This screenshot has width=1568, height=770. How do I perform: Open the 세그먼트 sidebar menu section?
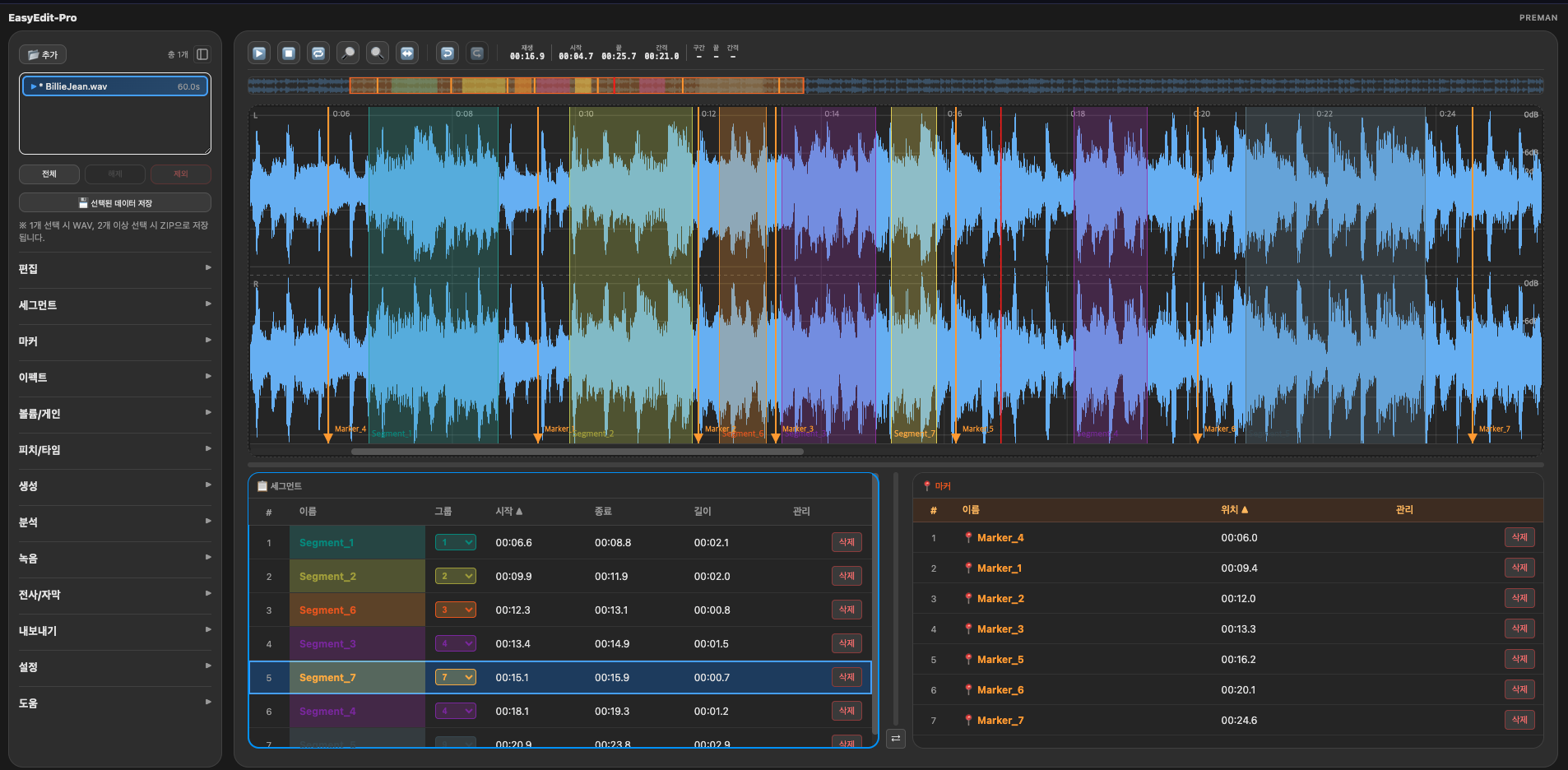point(115,305)
